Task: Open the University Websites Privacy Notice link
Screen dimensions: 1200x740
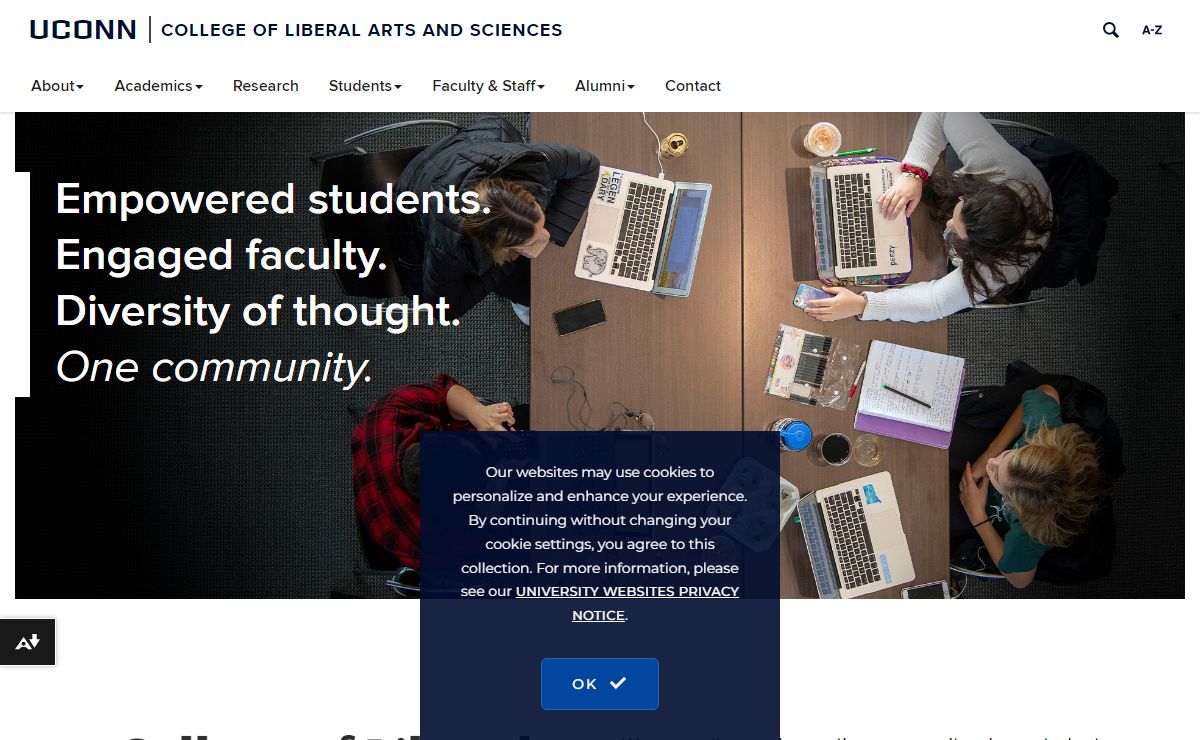Action: coord(627,592)
